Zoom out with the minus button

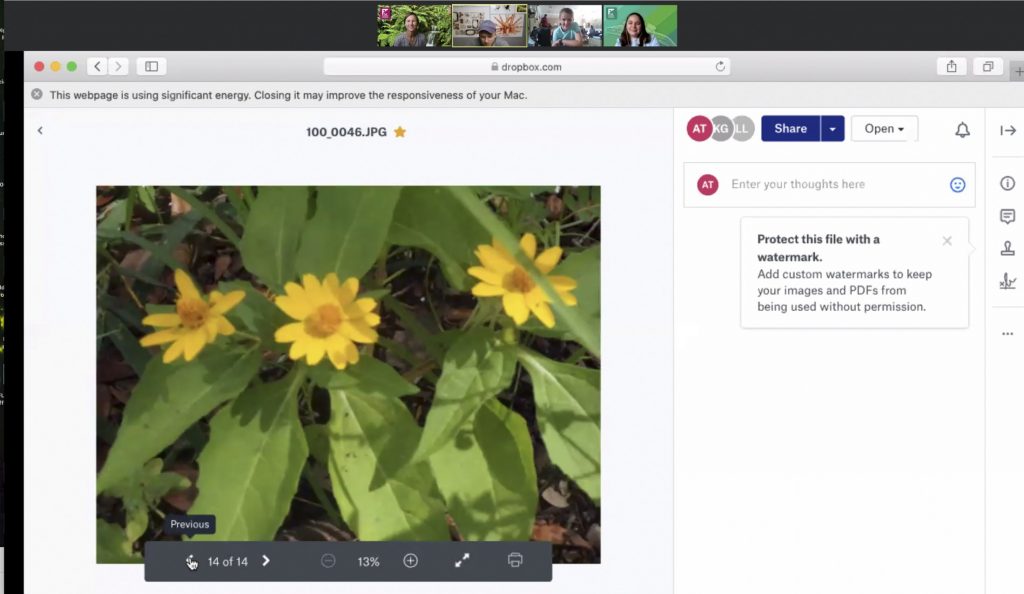click(x=328, y=561)
